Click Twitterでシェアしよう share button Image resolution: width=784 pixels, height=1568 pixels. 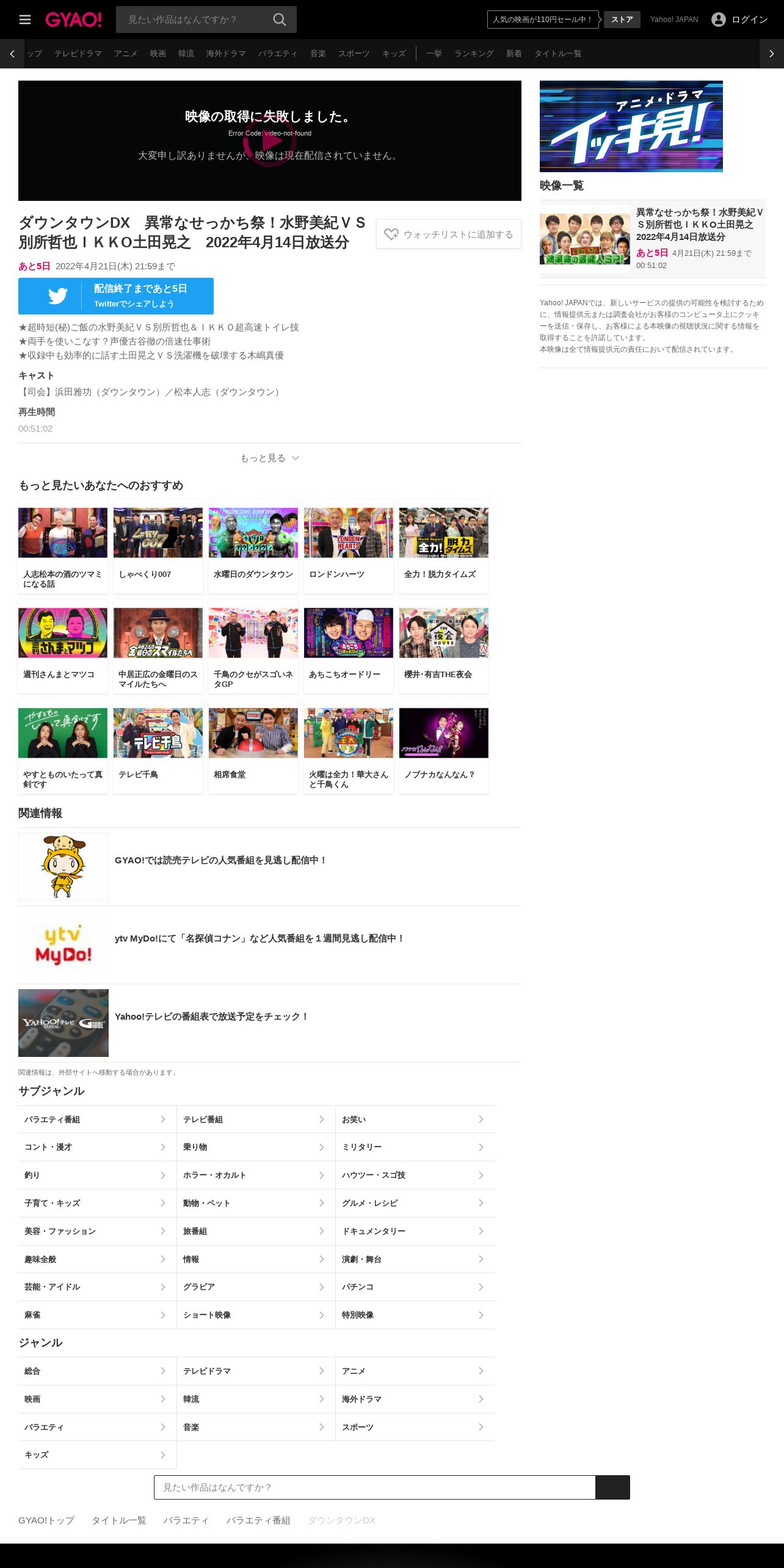point(116,296)
